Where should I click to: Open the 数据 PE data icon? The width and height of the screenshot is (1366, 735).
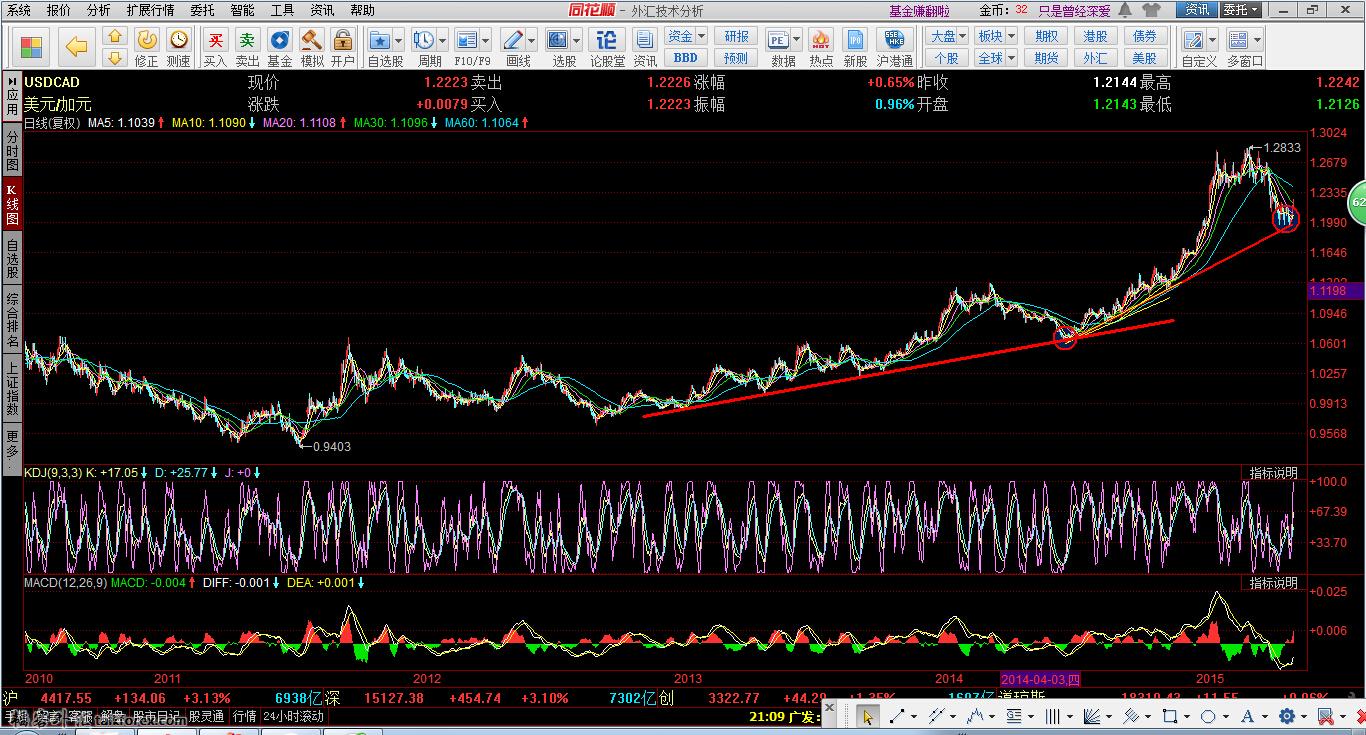(x=778, y=40)
